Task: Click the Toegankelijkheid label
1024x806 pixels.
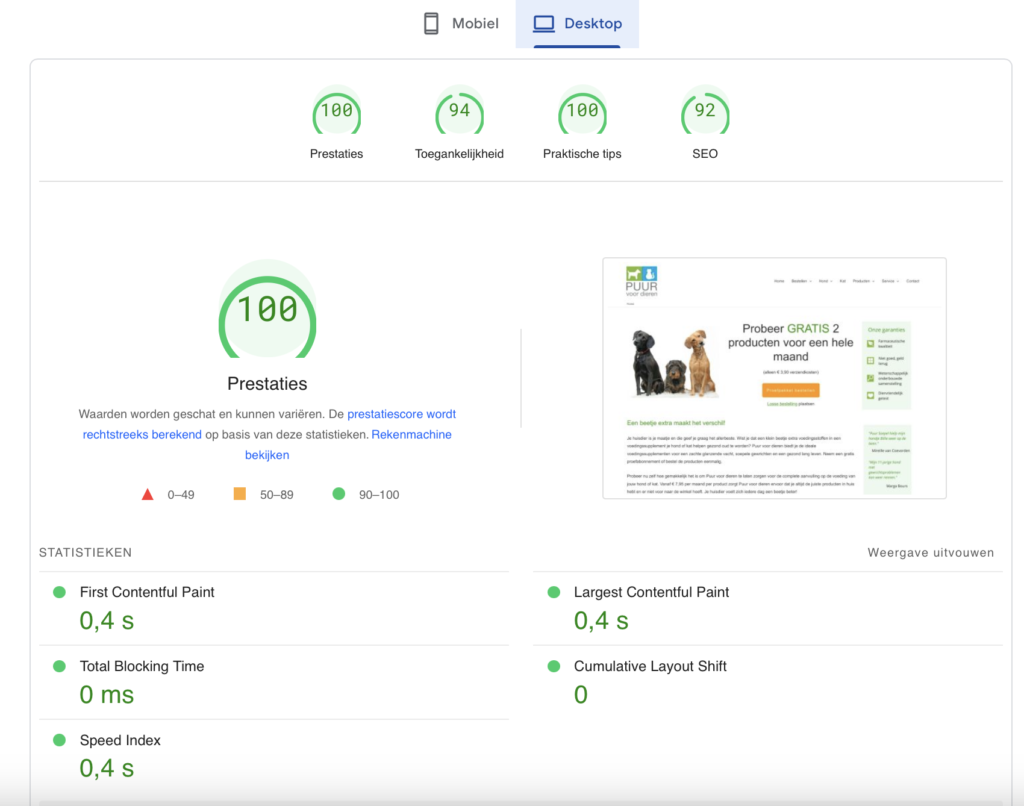Action: click(x=459, y=153)
